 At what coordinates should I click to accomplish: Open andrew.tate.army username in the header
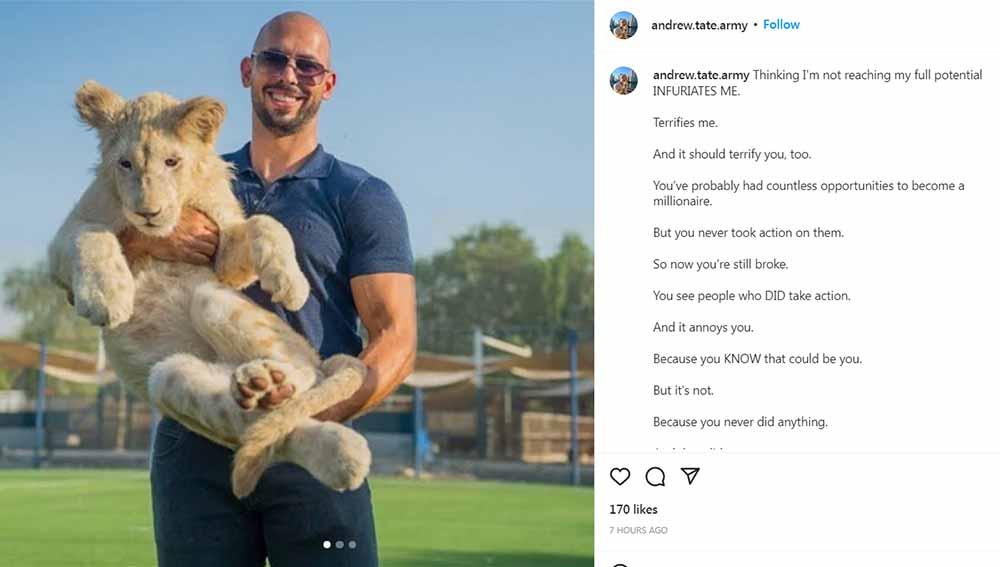click(x=699, y=25)
